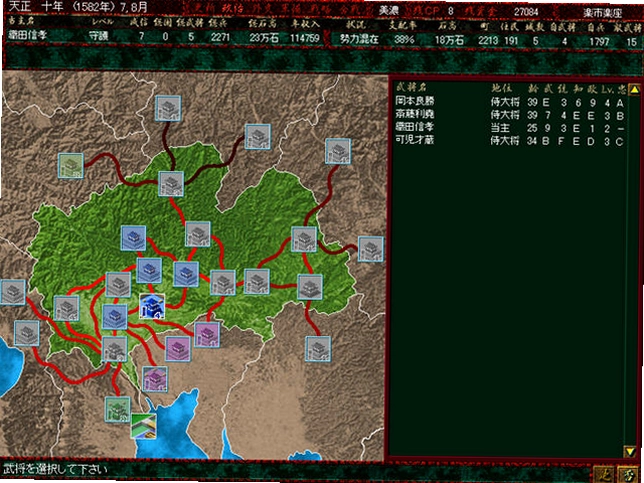
Task: Click the harbor town tile beside the bay
Action: tap(143, 426)
